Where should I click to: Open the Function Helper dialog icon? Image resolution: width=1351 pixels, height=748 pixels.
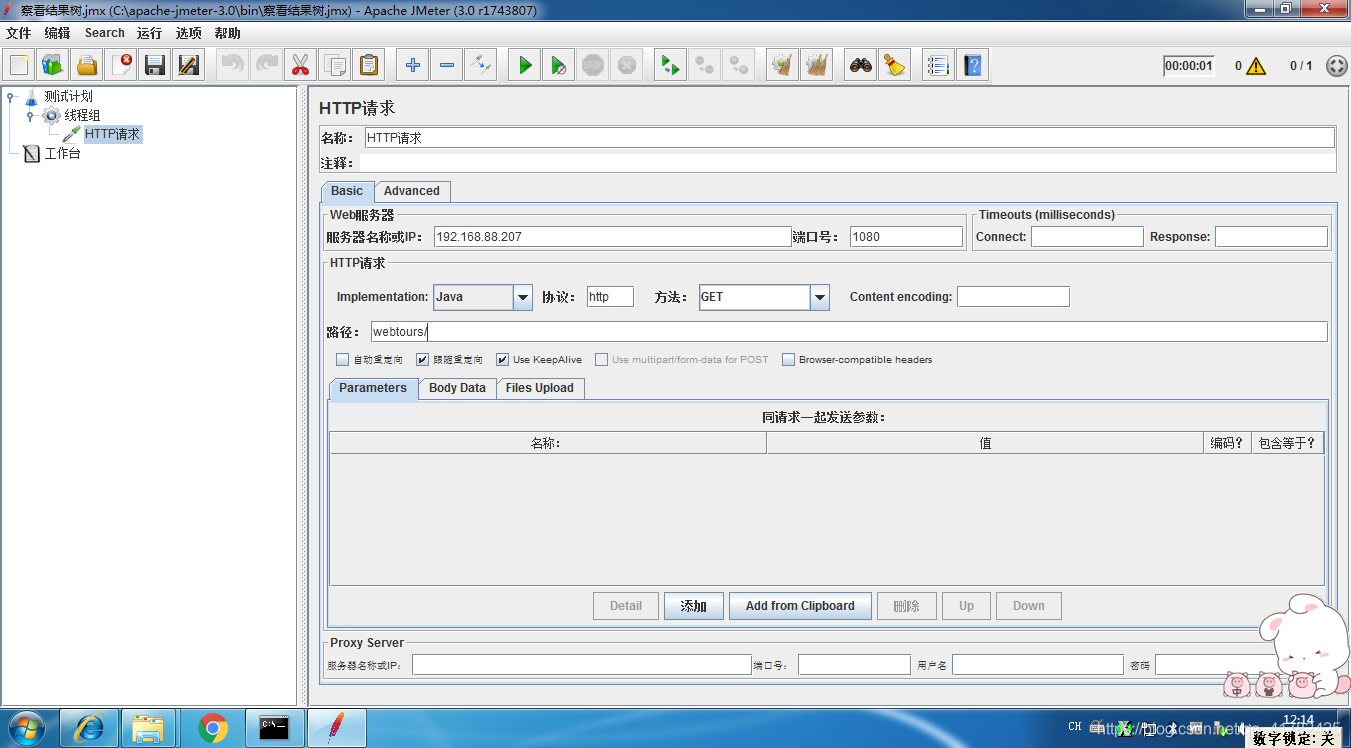(x=939, y=66)
